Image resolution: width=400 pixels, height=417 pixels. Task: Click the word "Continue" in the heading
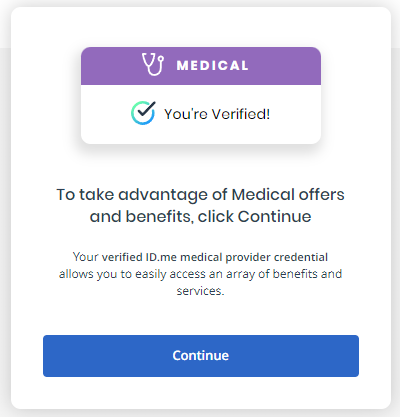pyautogui.click(x=274, y=217)
